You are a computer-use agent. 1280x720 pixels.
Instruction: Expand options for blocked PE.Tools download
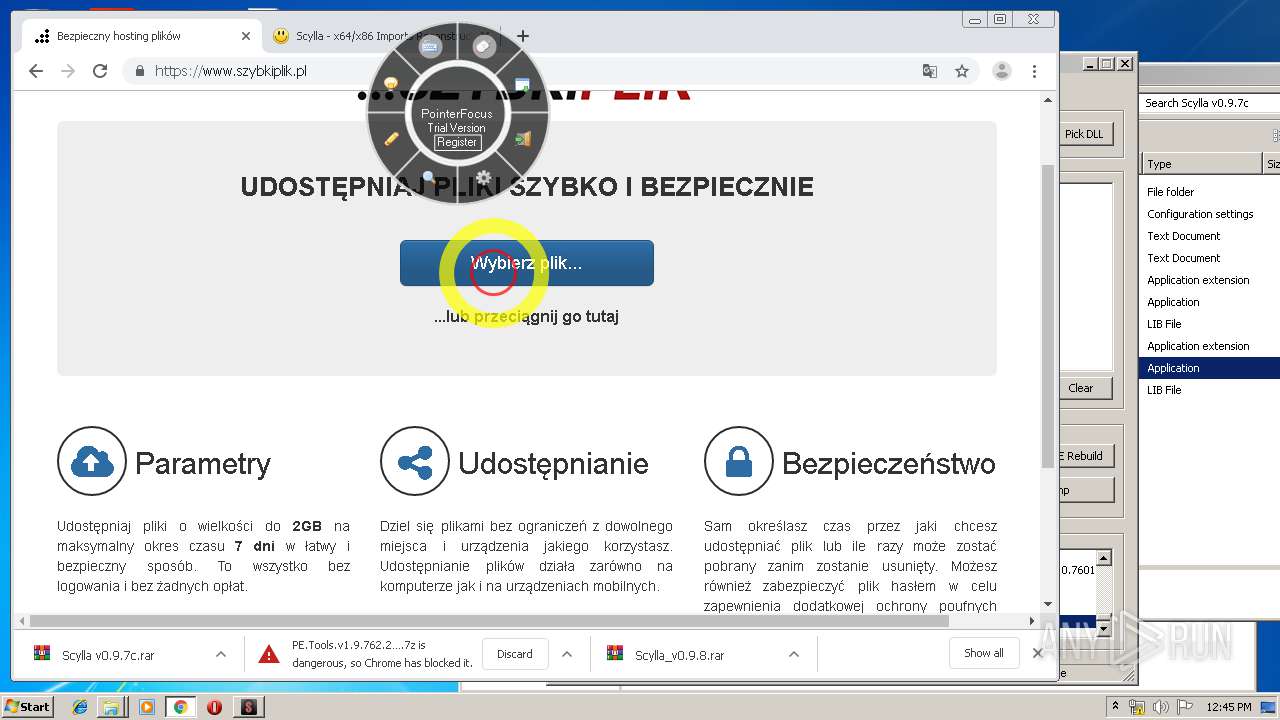pyautogui.click(x=567, y=654)
